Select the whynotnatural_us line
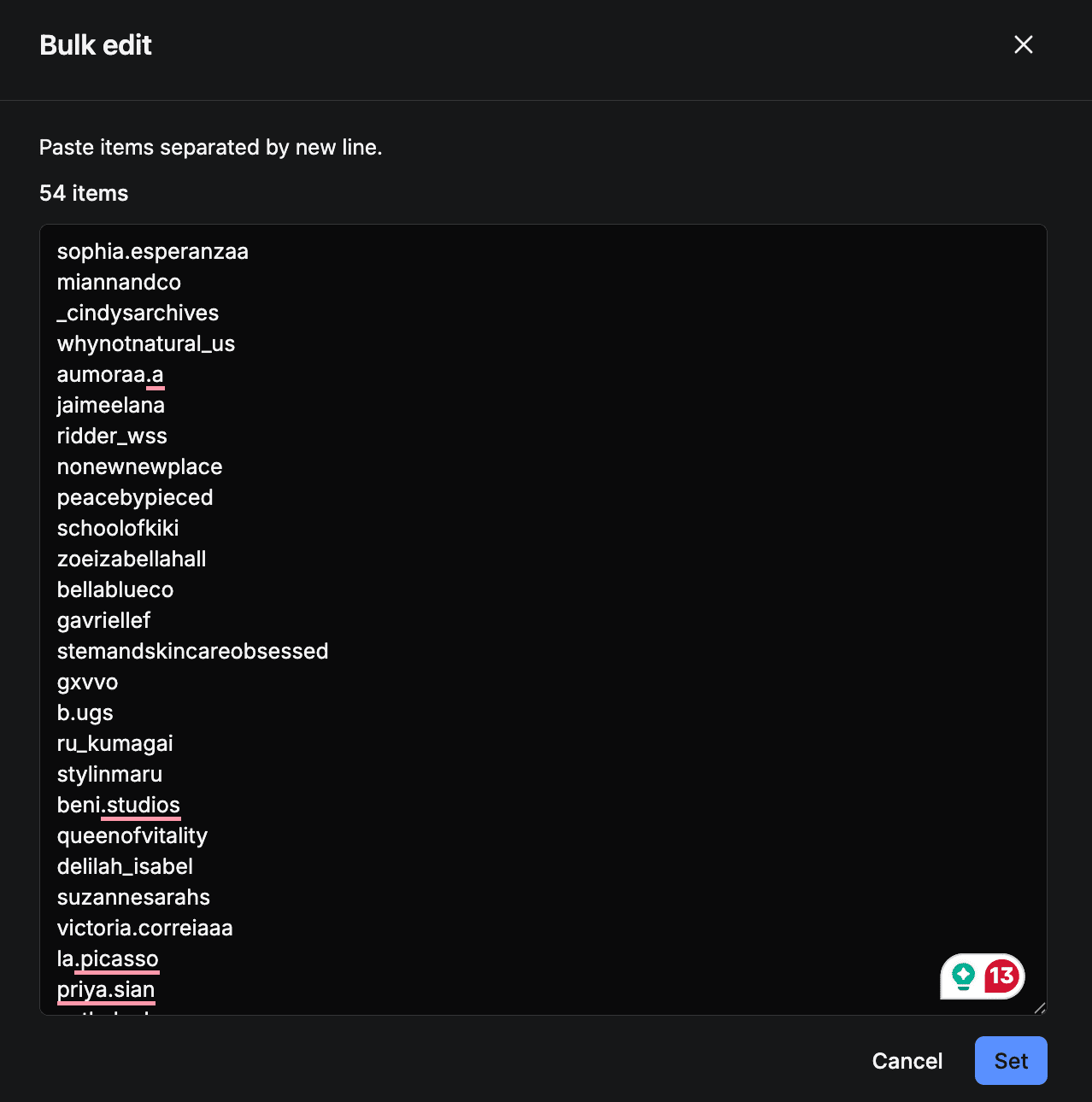This screenshot has width=1092, height=1102. [x=146, y=343]
